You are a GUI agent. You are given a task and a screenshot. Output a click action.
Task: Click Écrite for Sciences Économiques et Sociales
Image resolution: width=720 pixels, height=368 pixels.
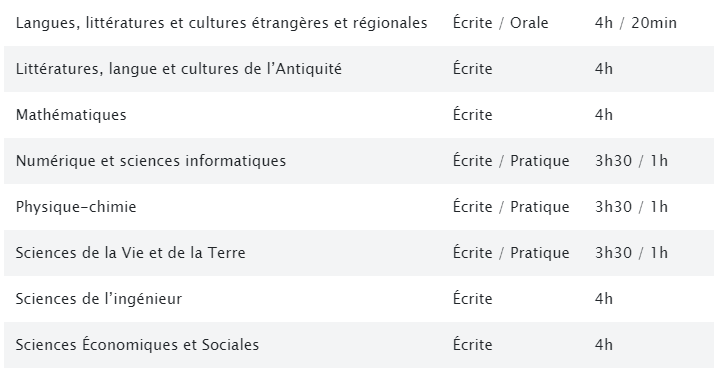coord(472,344)
